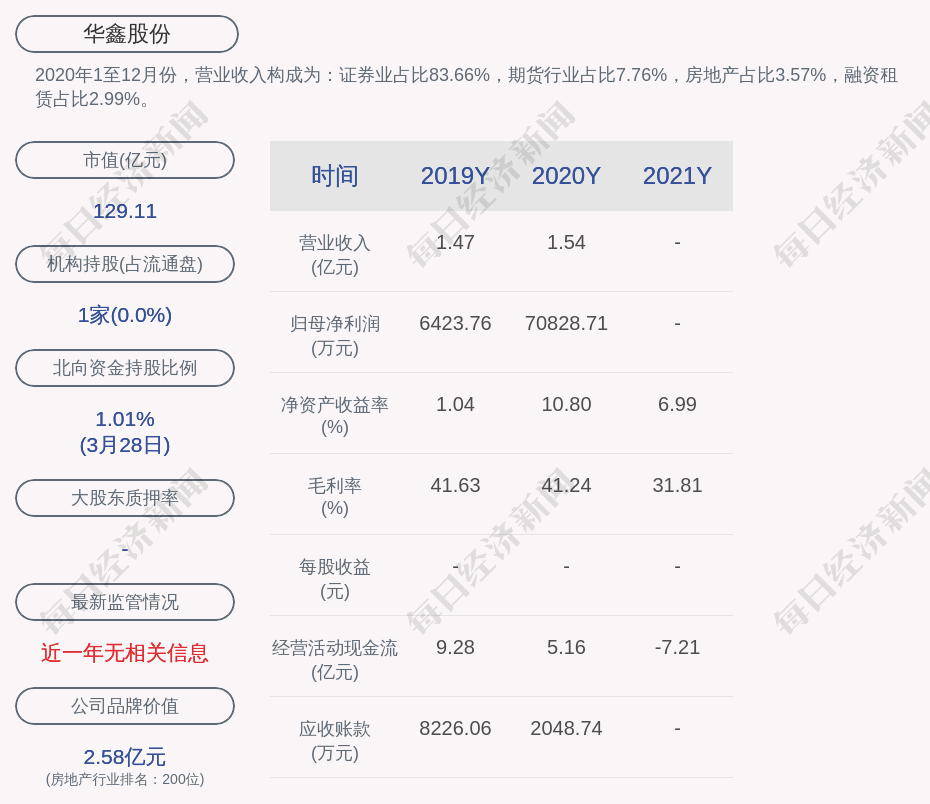Click receivables value 8226.06
The image size is (930, 804).
pyautogui.click(x=455, y=728)
